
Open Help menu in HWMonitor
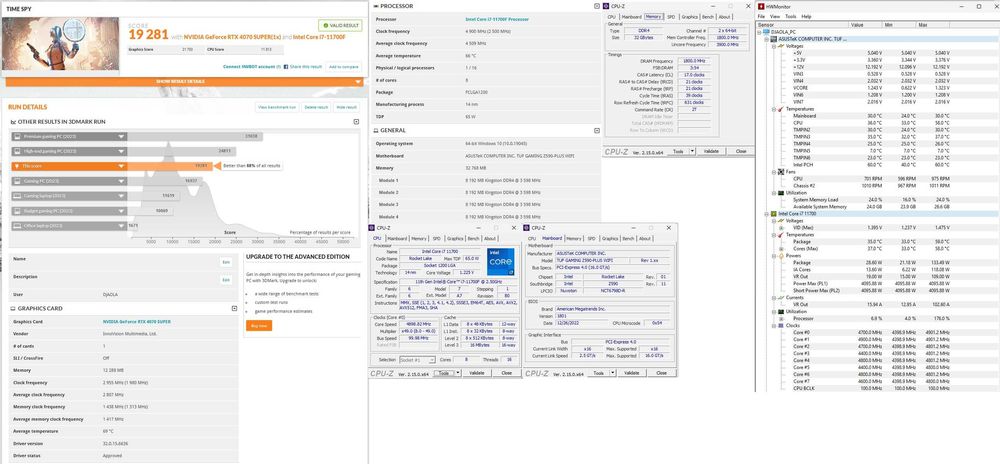tap(807, 16)
